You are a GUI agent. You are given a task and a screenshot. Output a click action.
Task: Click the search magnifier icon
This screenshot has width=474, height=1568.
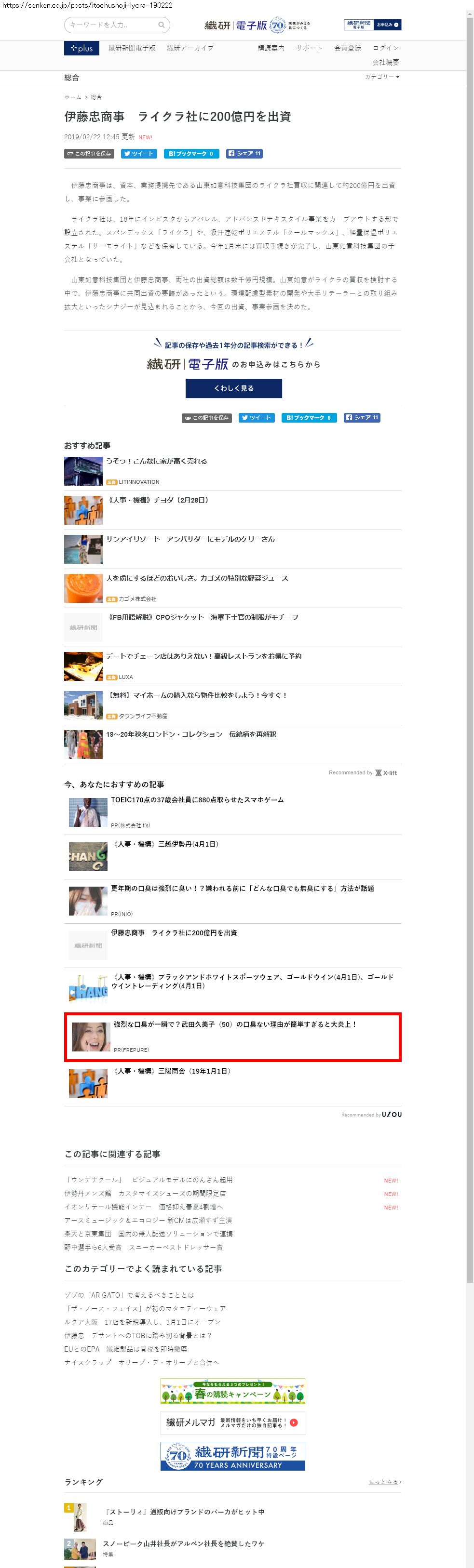click(162, 25)
